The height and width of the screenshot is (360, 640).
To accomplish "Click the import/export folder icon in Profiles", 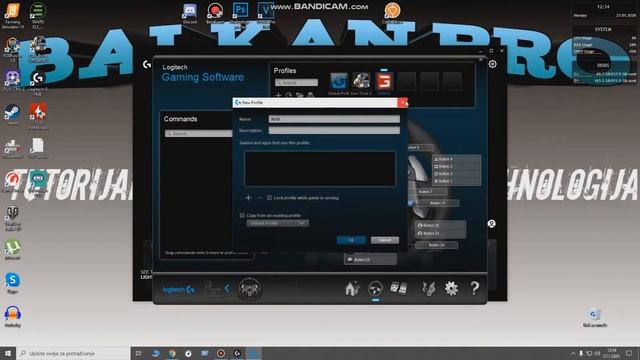I will pos(300,95).
